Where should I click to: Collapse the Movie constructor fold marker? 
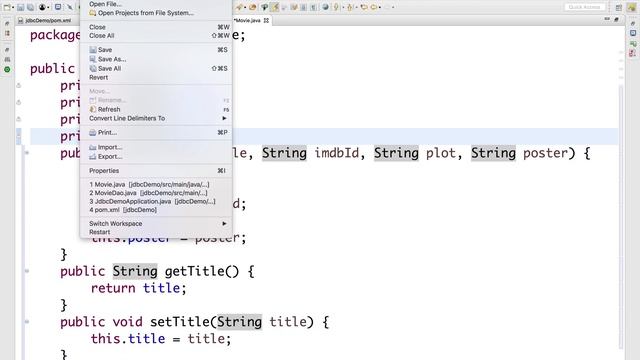27,153
